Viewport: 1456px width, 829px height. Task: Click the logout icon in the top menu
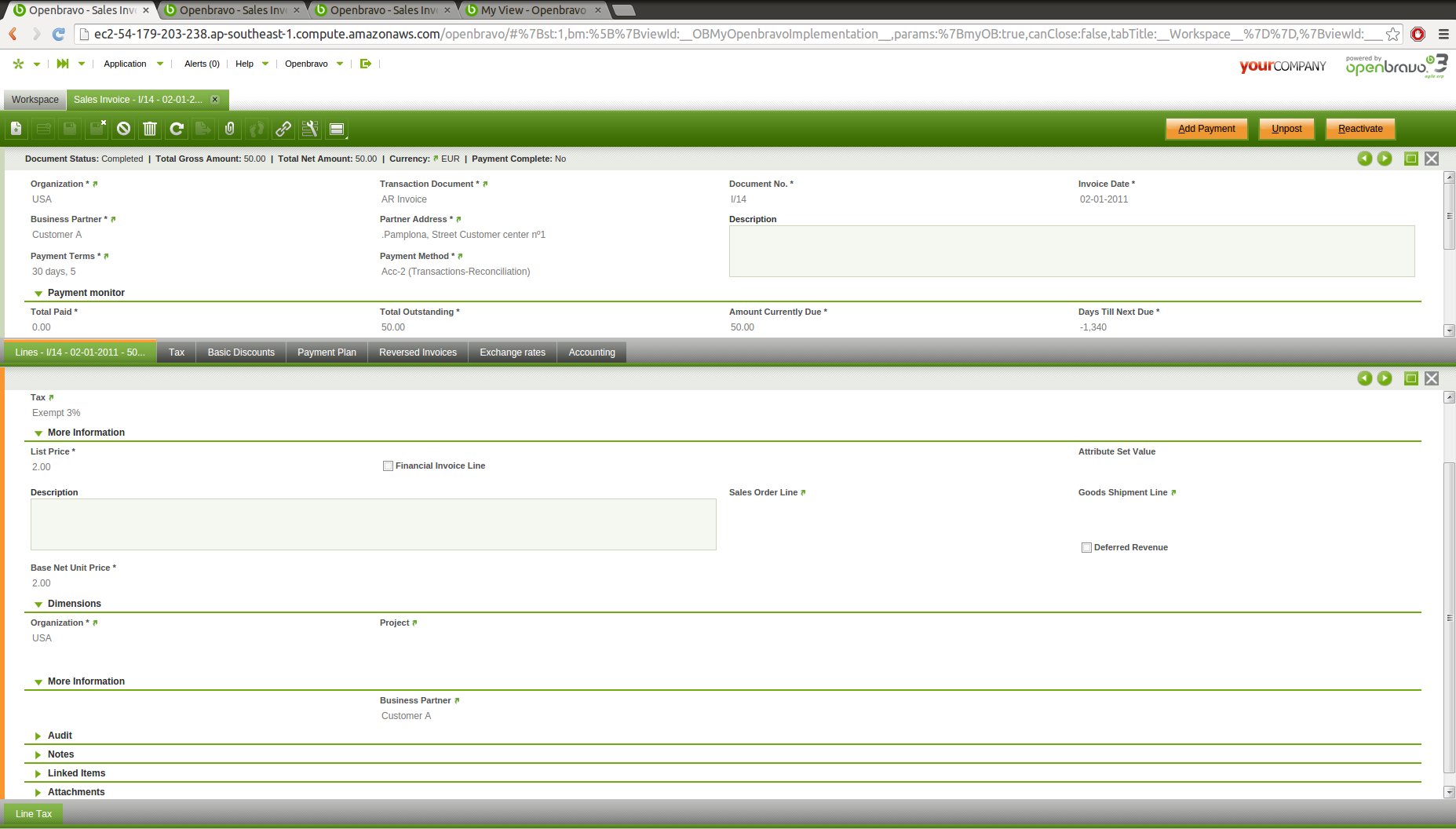[x=365, y=64]
